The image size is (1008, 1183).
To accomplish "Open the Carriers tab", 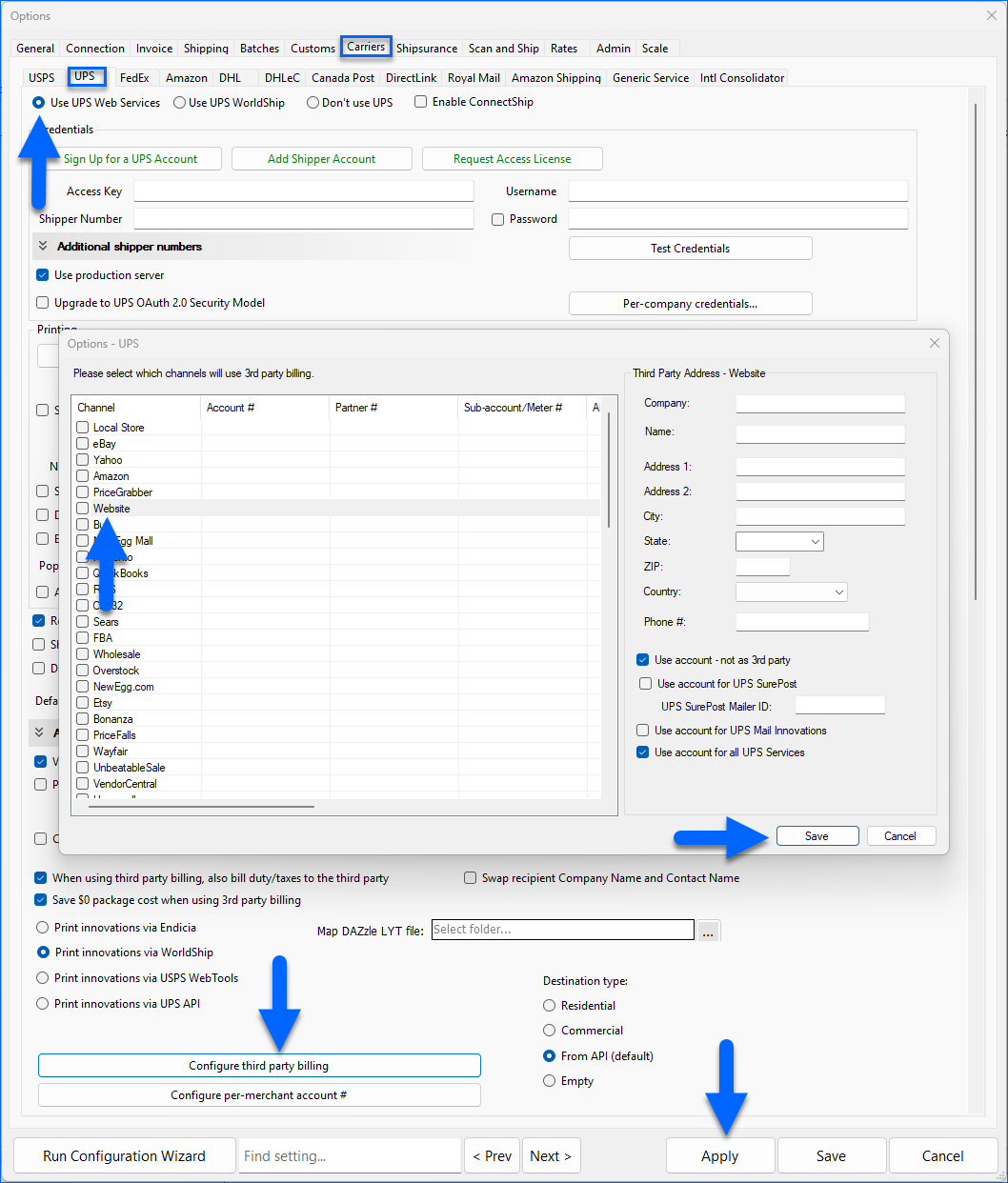I will (x=366, y=47).
